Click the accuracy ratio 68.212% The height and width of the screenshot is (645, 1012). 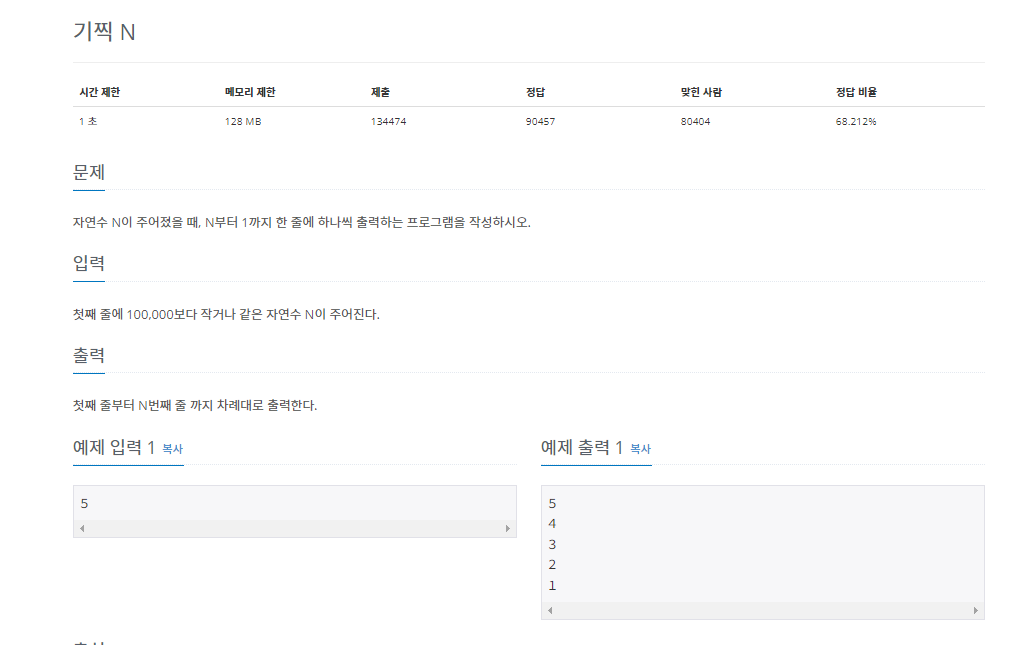(x=856, y=121)
